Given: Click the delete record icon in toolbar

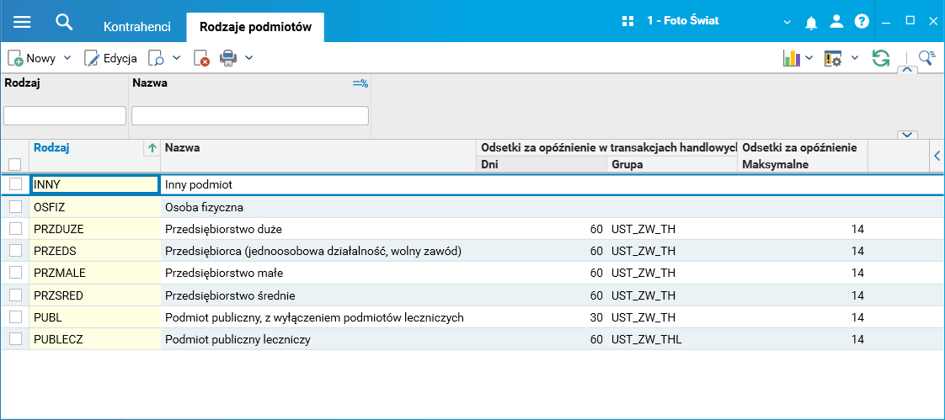Looking at the screenshot, I should [x=201, y=59].
